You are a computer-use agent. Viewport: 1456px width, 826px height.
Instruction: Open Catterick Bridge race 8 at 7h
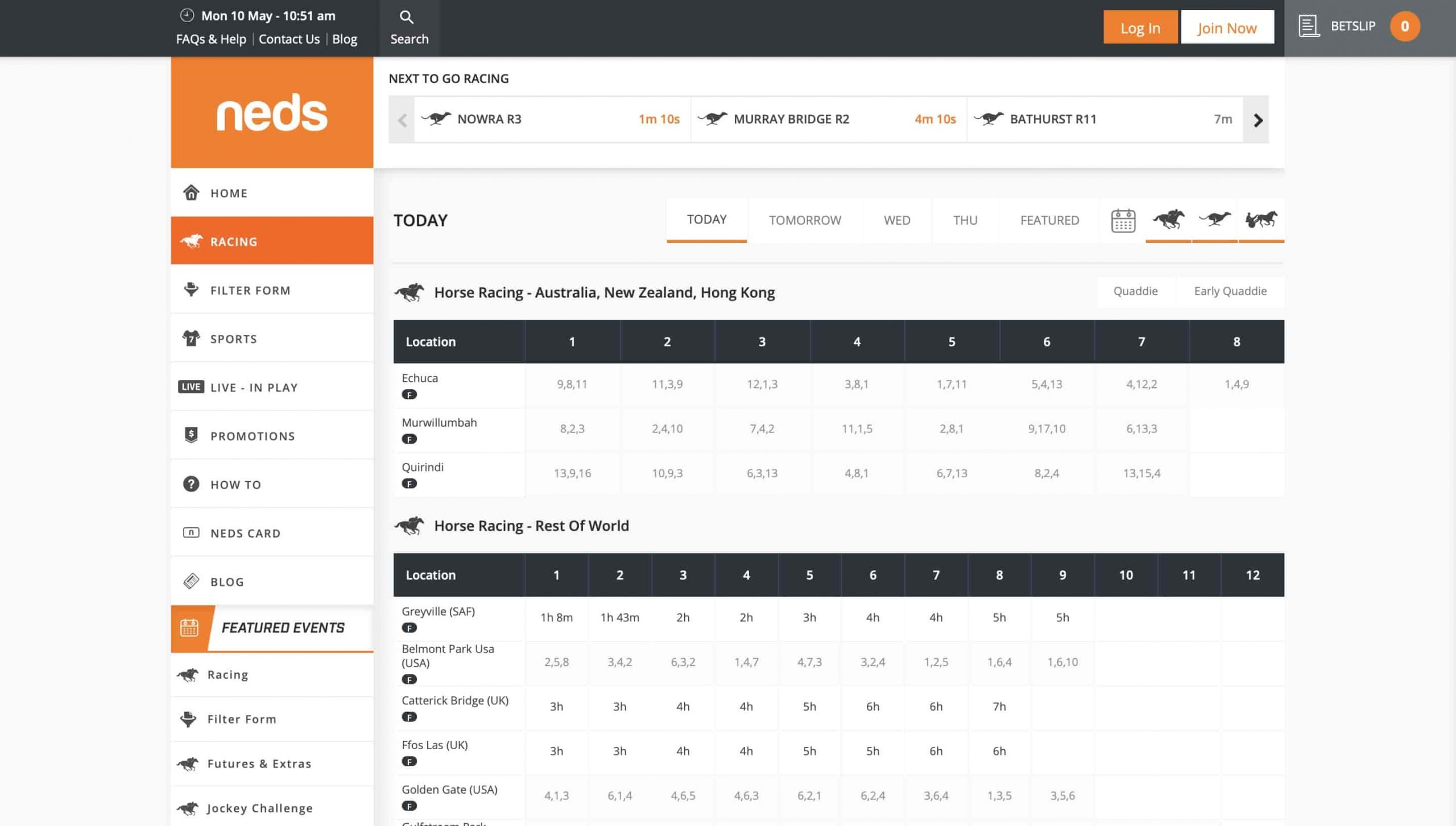click(x=999, y=706)
